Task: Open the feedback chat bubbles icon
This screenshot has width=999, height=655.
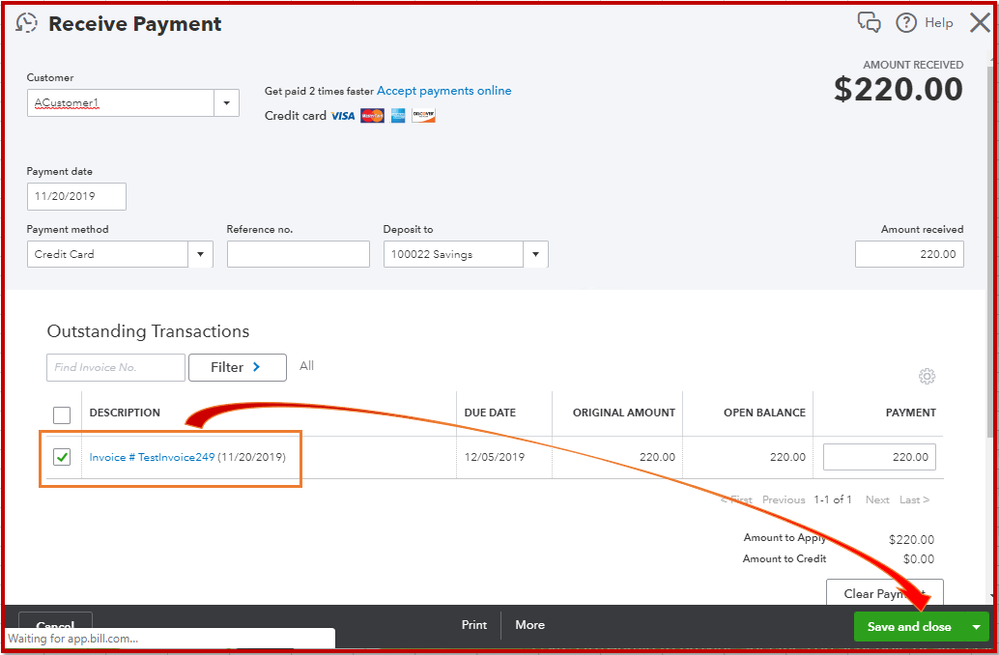Action: [869, 22]
